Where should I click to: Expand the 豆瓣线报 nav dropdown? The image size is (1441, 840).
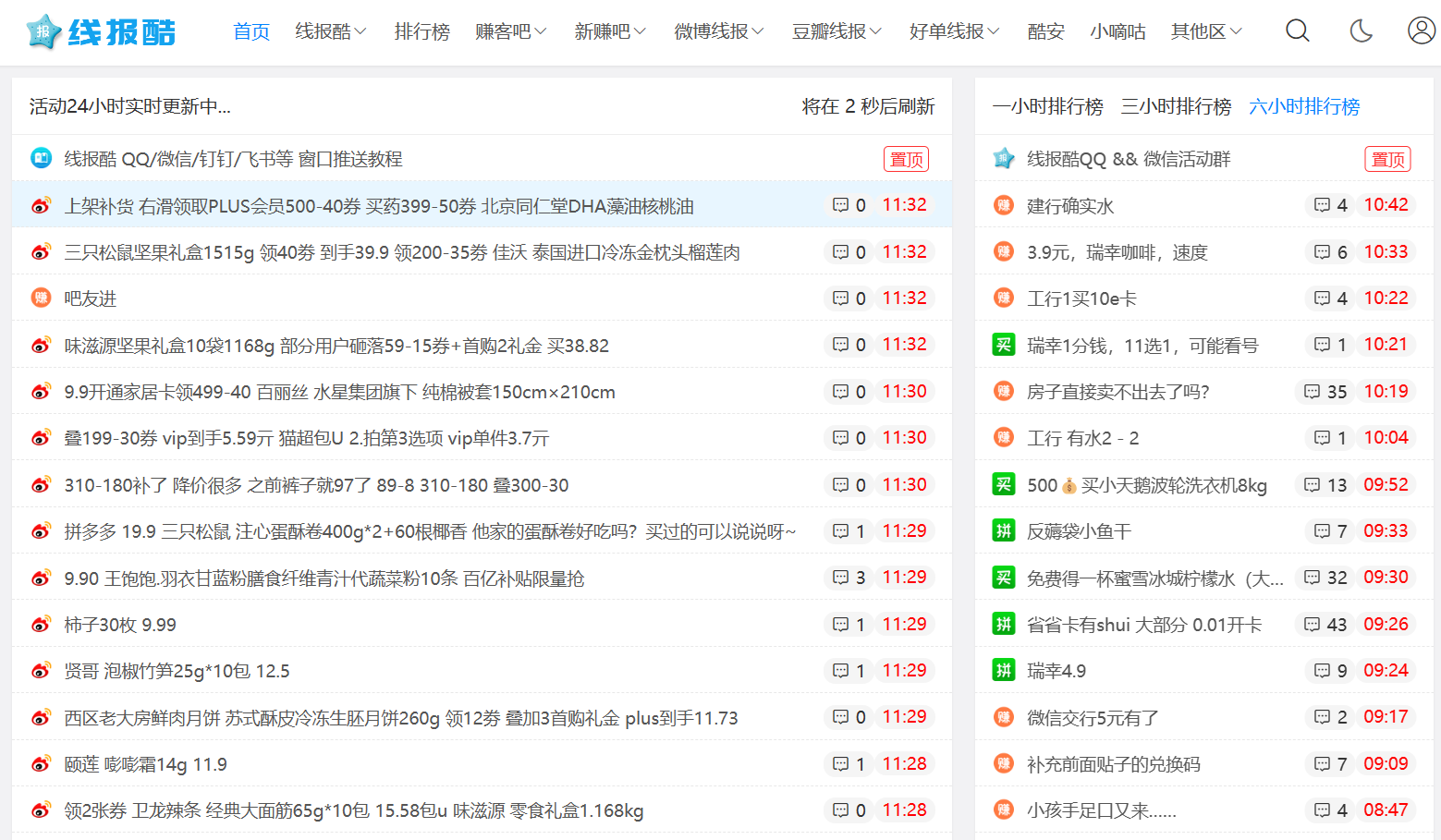point(837,31)
